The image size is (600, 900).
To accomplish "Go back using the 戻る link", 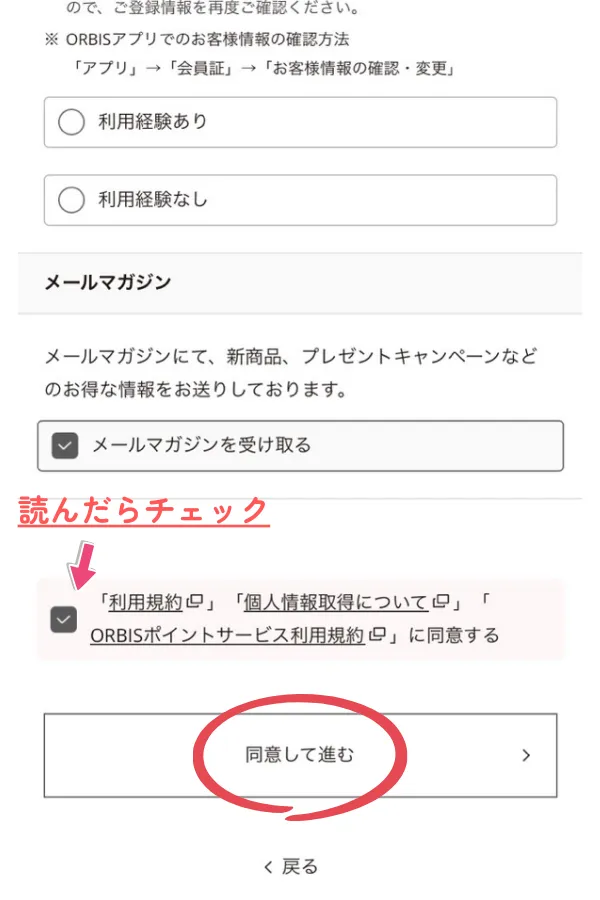I will coord(299,866).
